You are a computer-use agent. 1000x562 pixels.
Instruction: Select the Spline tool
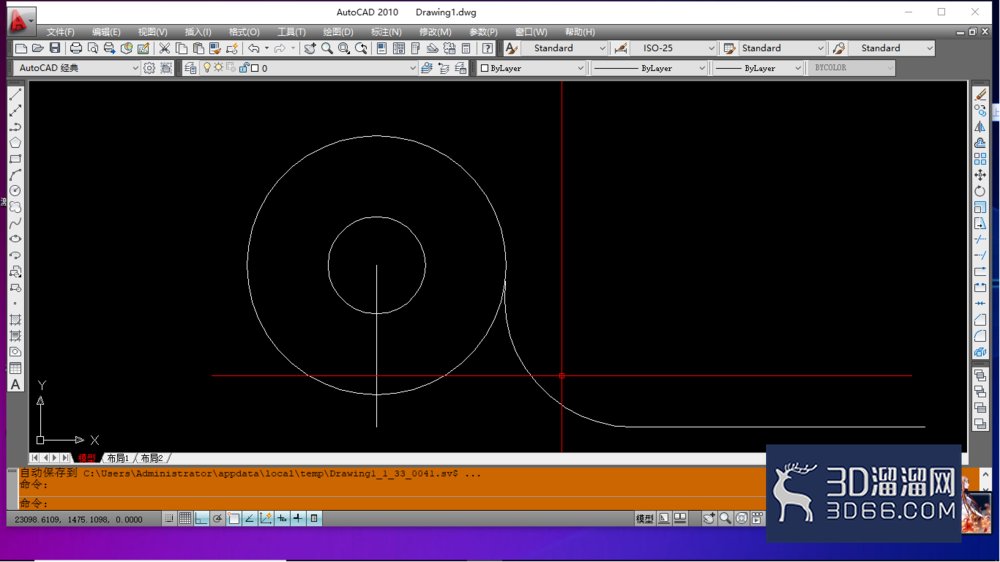tap(15, 223)
